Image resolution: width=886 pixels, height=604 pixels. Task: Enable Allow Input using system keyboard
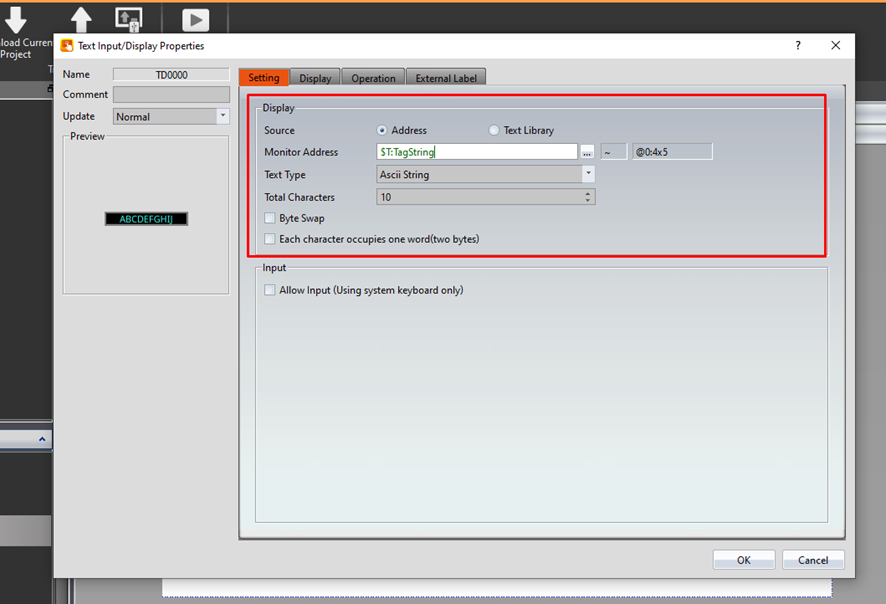point(270,291)
